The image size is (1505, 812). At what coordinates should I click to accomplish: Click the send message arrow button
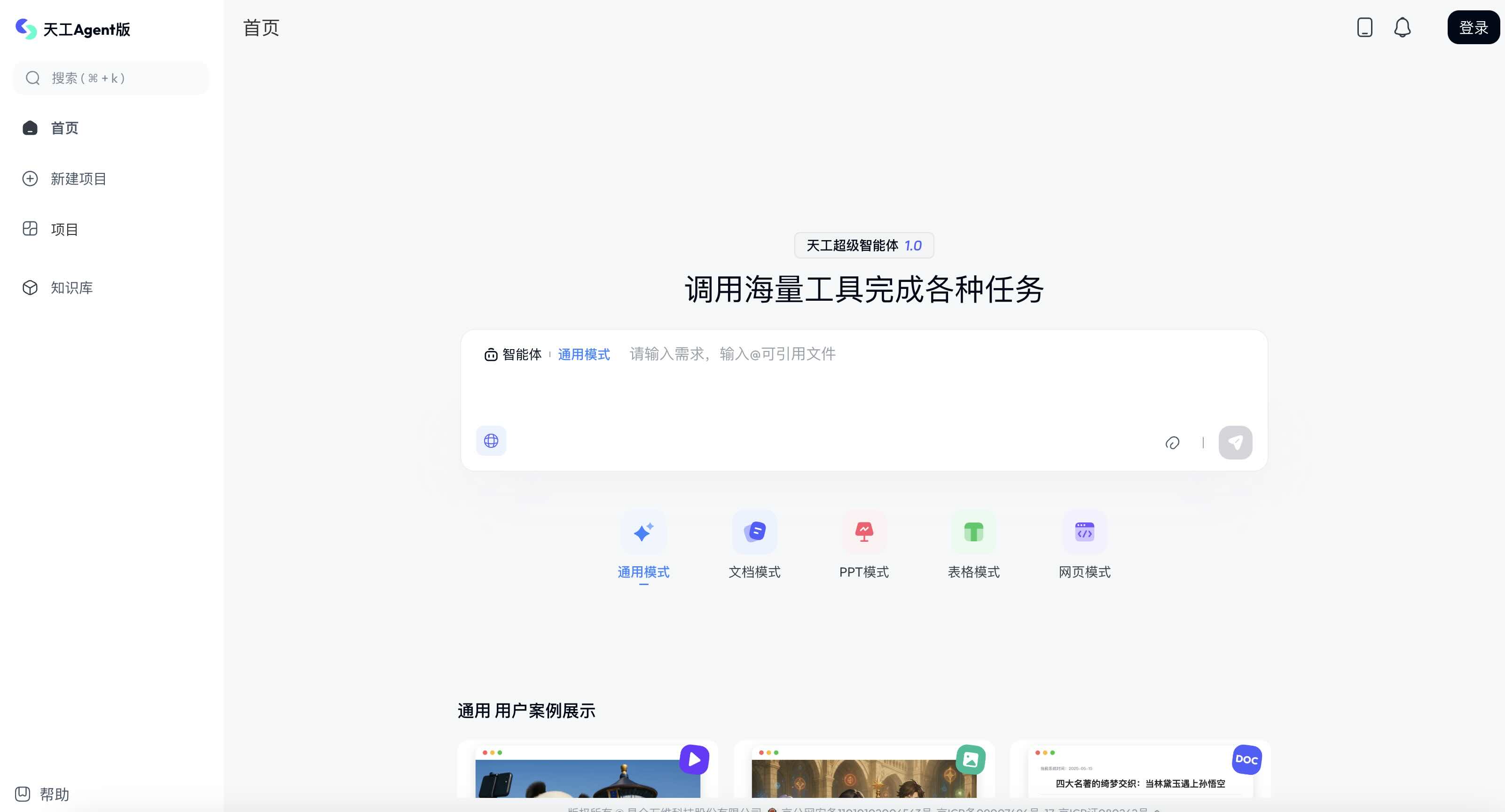1235,442
